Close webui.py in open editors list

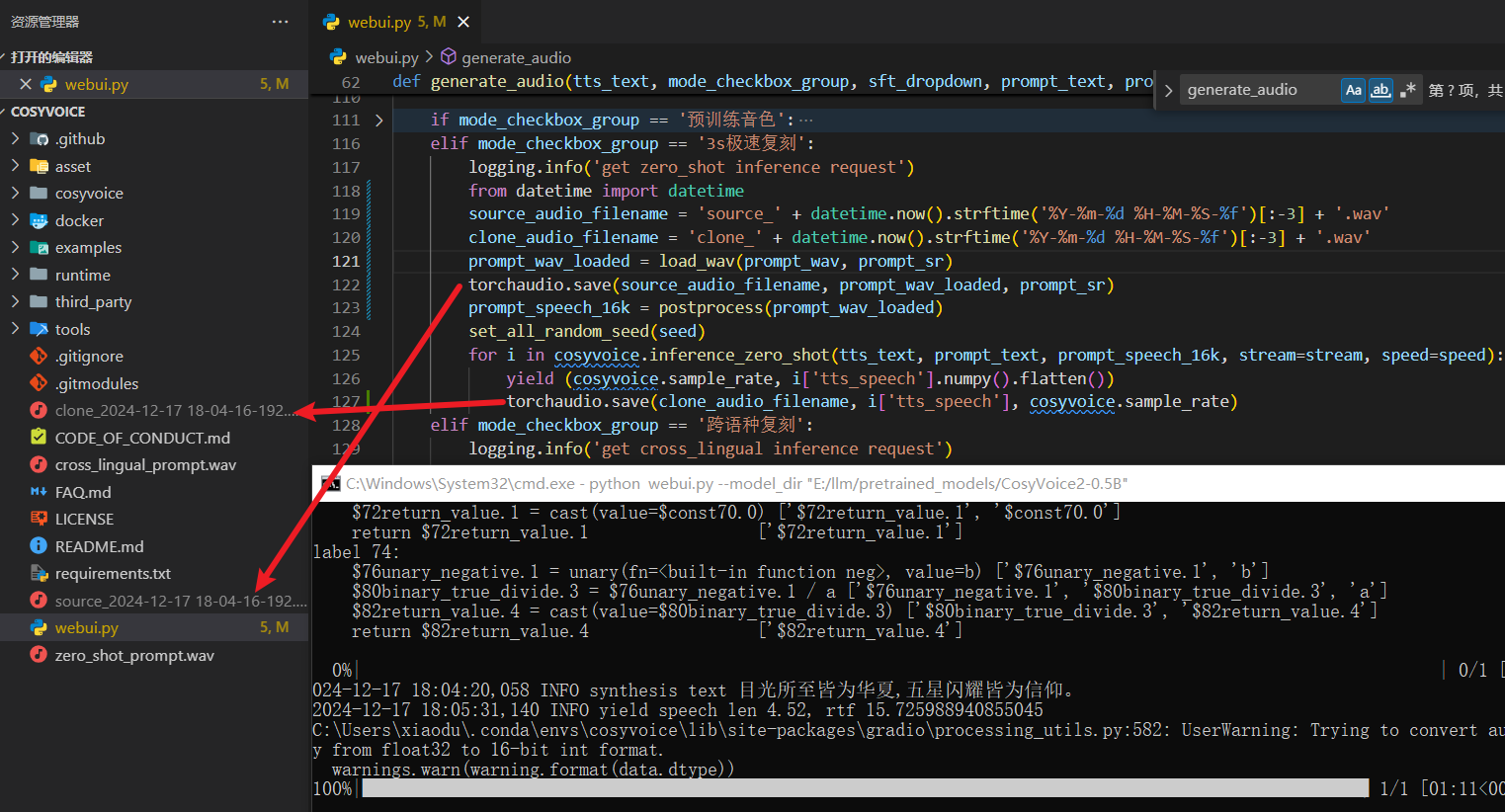click(26, 85)
